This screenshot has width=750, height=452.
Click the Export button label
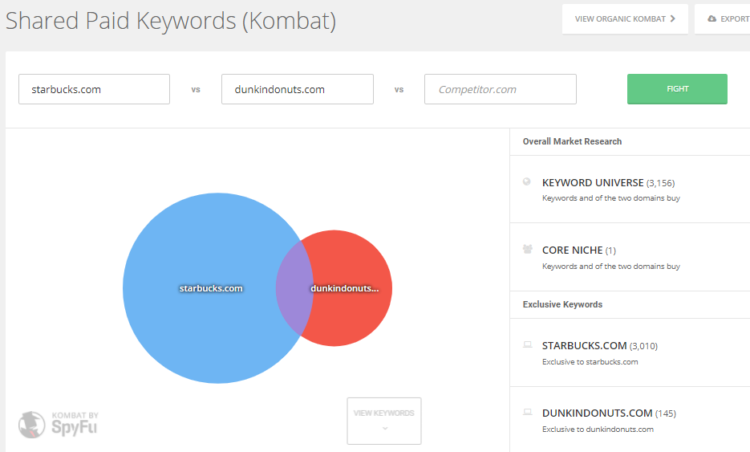tap(734, 18)
